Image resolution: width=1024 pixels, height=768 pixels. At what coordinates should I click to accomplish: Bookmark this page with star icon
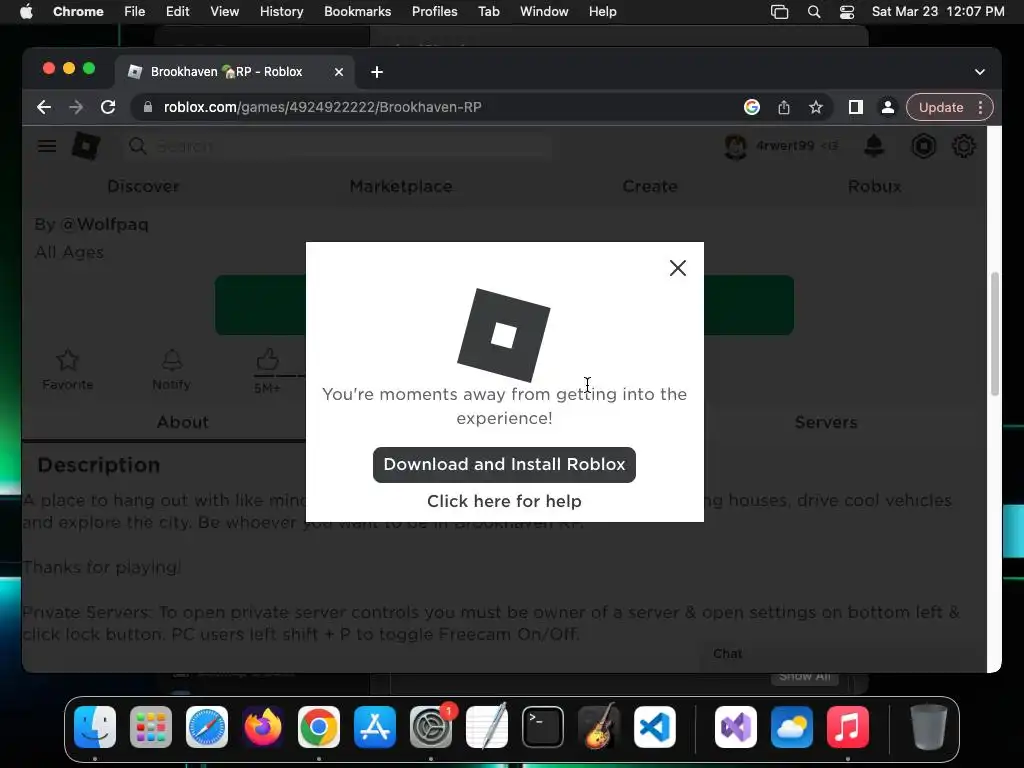pos(816,107)
